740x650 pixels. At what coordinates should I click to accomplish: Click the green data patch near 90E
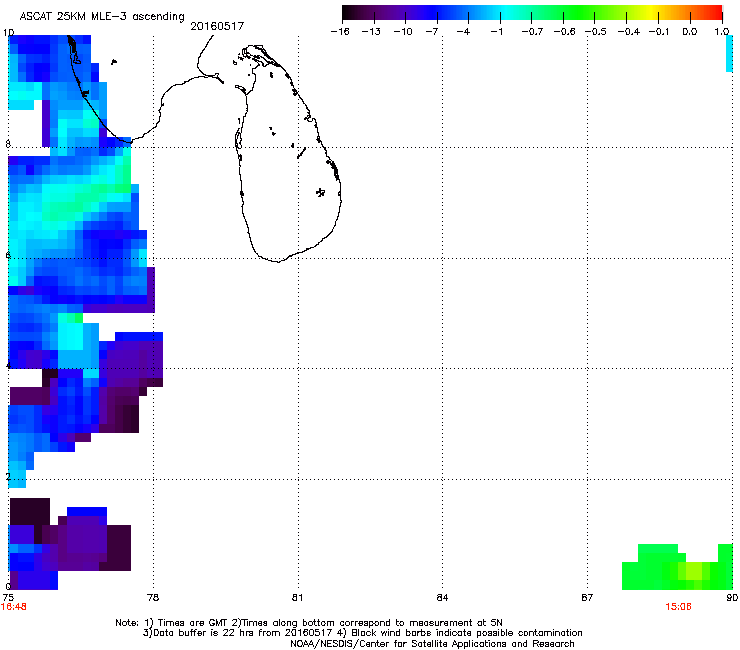point(677,567)
